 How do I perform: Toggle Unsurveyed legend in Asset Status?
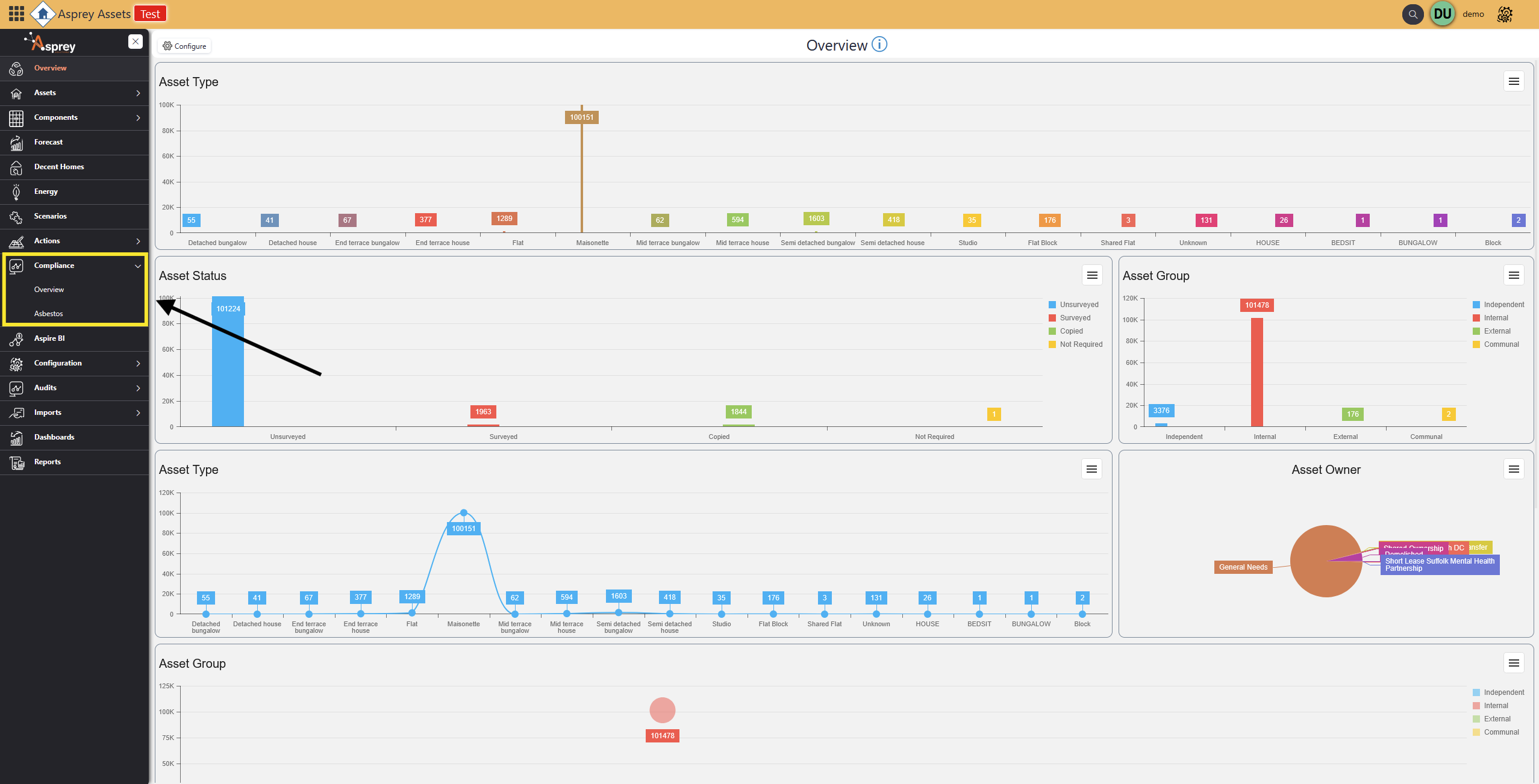tap(1079, 305)
